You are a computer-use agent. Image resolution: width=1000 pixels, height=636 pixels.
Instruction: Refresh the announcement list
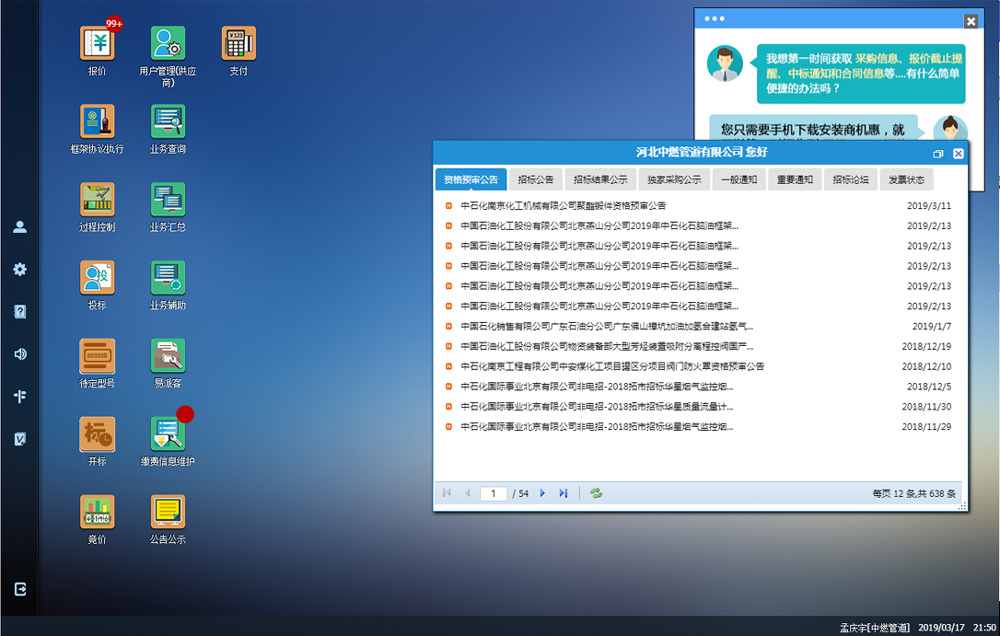596,493
